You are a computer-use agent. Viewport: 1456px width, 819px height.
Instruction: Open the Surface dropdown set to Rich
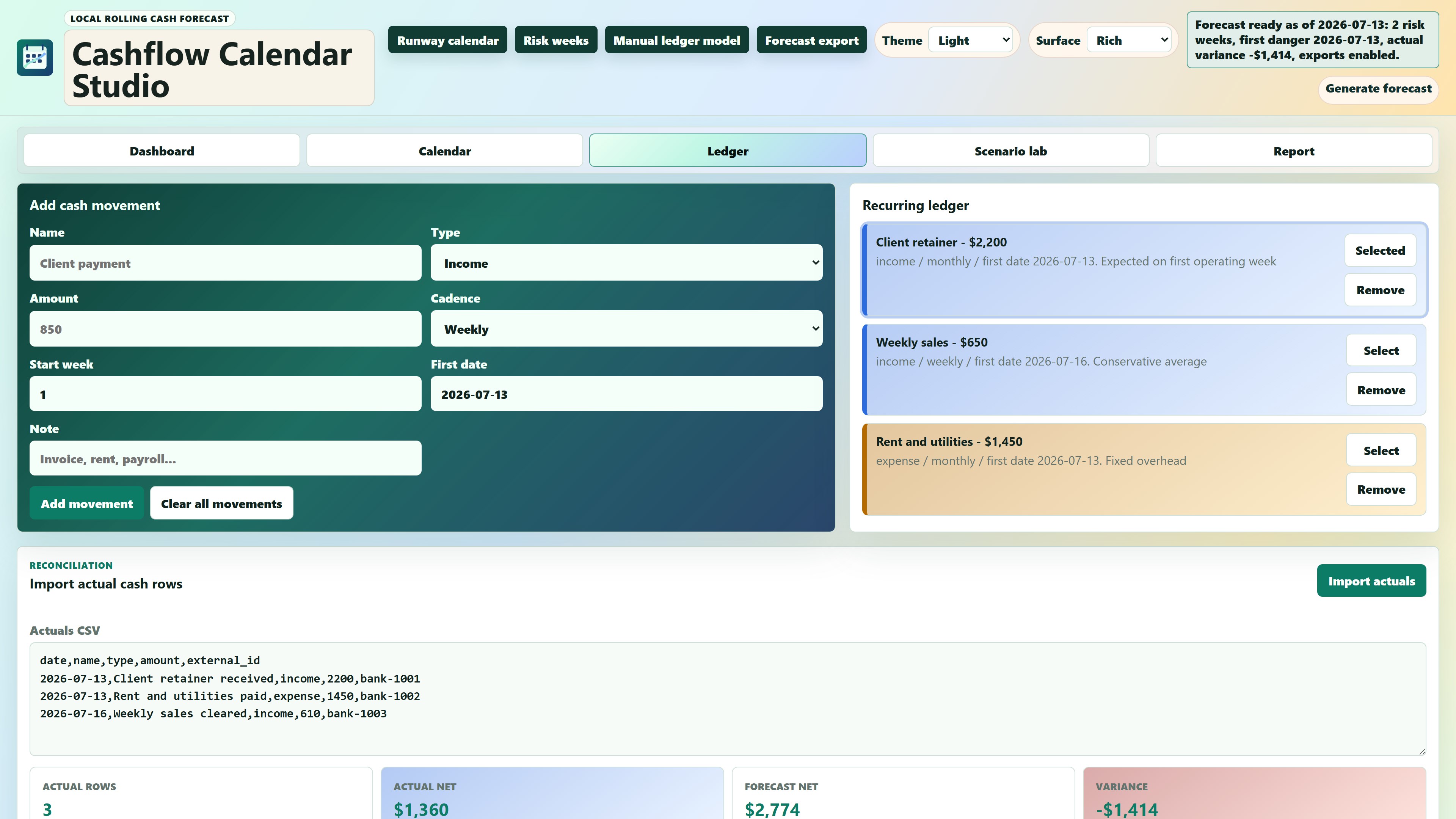pyautogui.click(x=1129, y=41)
